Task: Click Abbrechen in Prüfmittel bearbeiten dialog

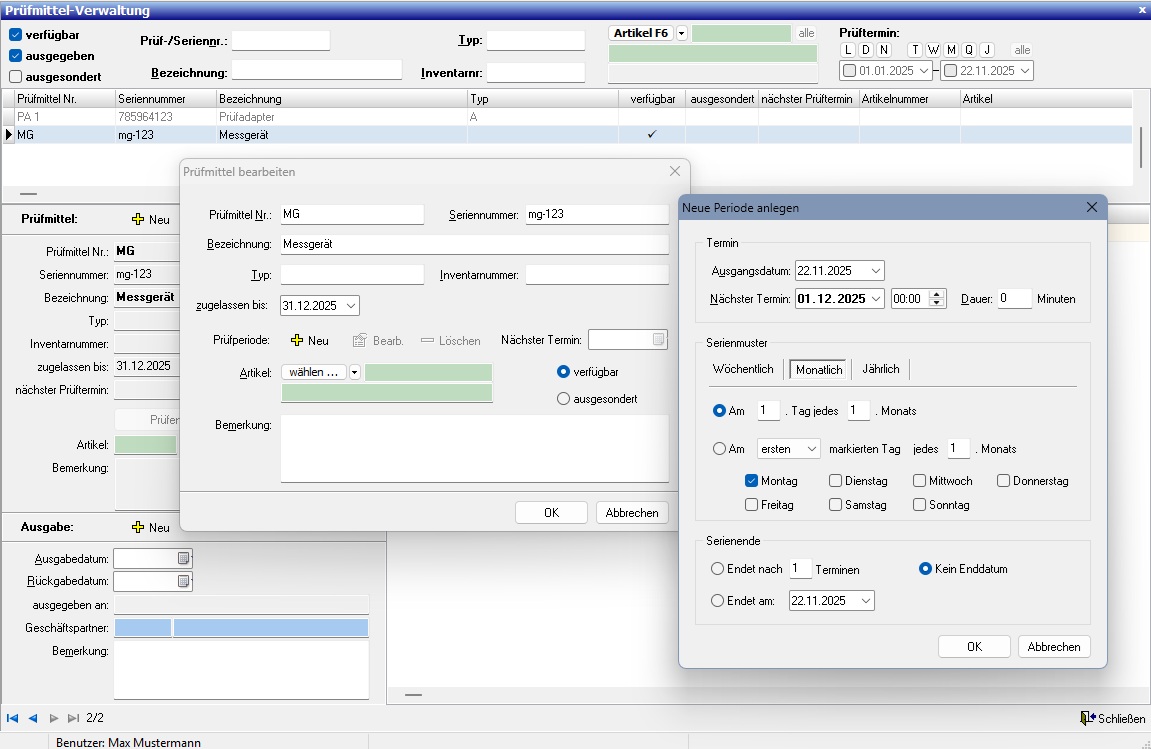Action: click(632, 513)
